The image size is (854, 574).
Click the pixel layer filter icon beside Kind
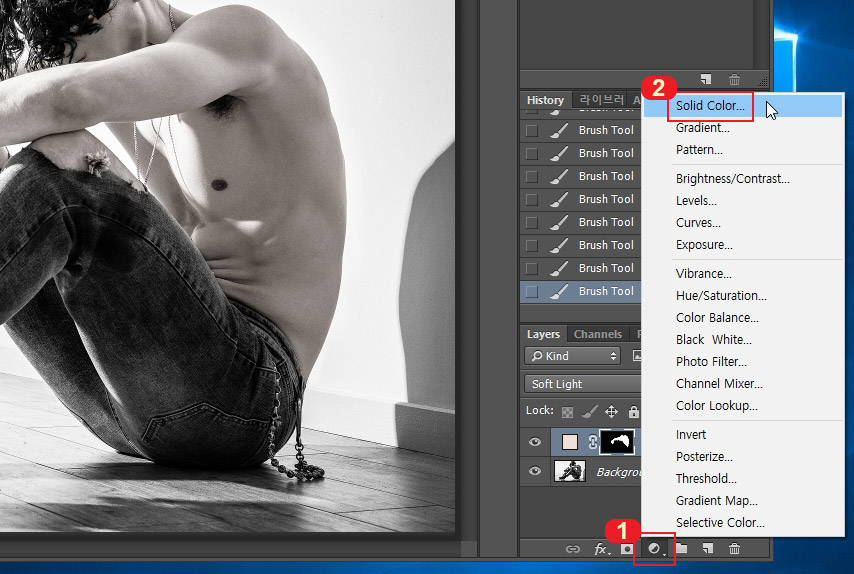[637, 356]
